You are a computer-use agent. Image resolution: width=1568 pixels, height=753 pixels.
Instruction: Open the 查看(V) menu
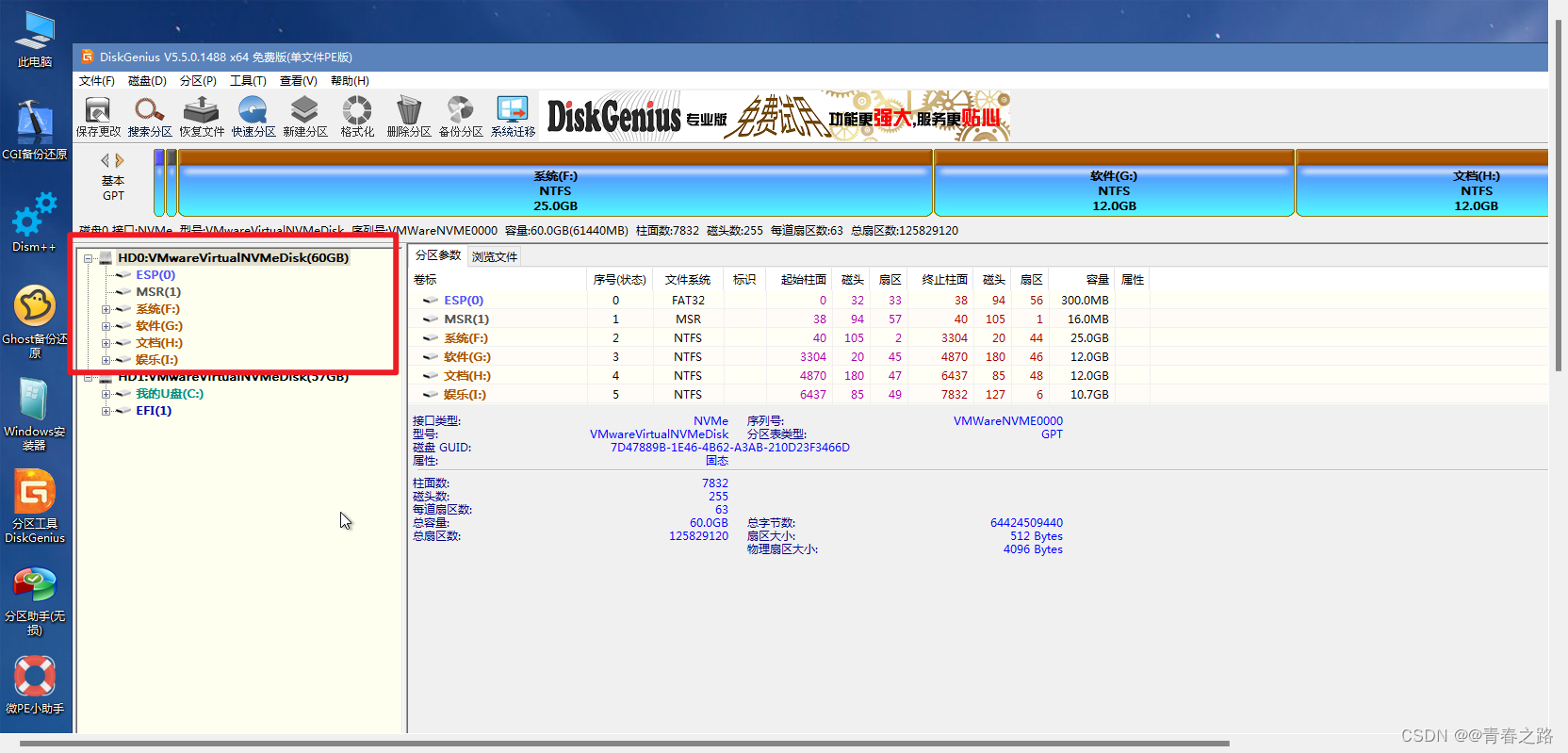click(298, 81)
